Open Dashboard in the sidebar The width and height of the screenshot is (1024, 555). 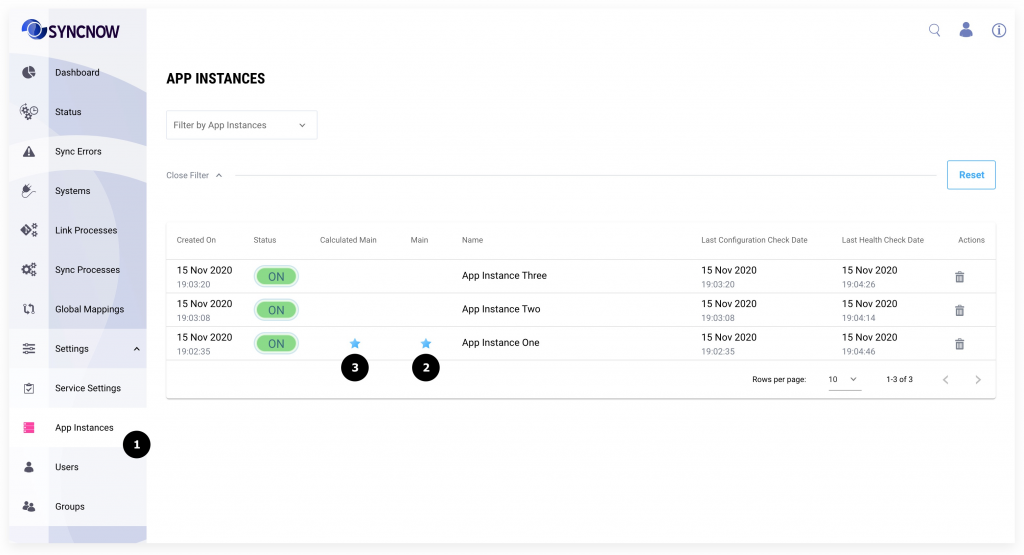click(x=77, y=72)
